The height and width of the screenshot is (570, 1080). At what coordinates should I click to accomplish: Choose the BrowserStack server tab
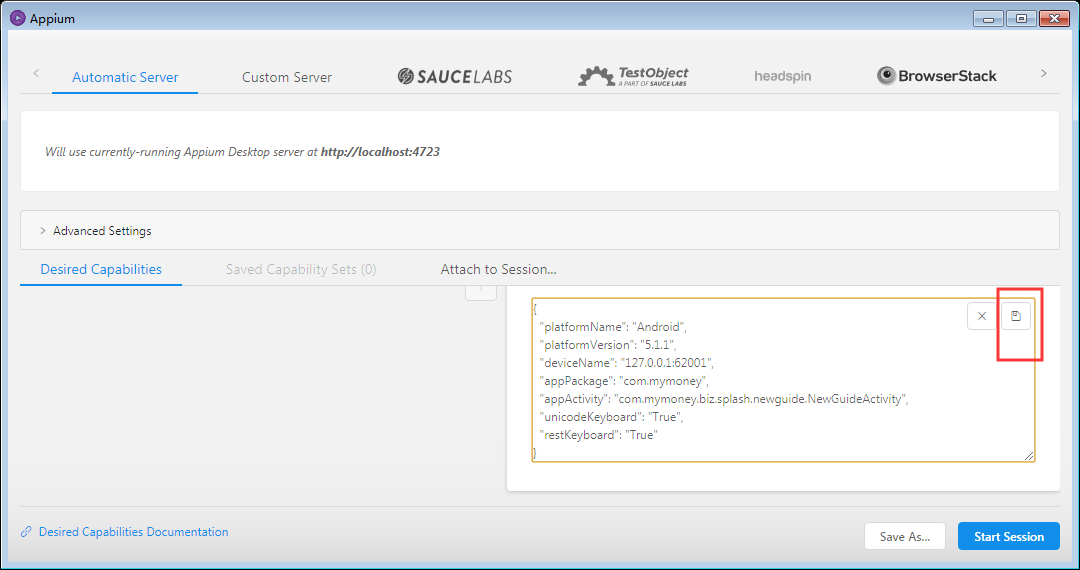937,76
